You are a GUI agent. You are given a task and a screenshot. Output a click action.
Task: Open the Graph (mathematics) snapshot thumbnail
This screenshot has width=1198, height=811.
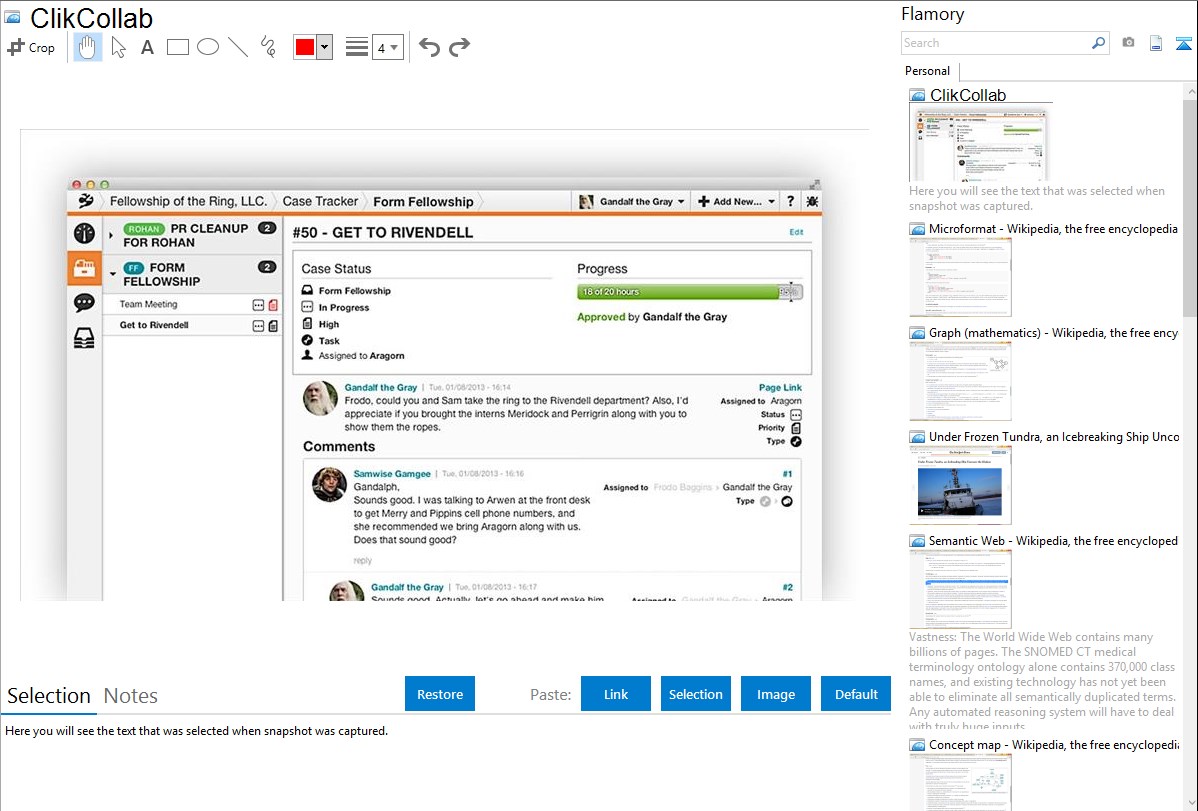[x=960, y=381]
